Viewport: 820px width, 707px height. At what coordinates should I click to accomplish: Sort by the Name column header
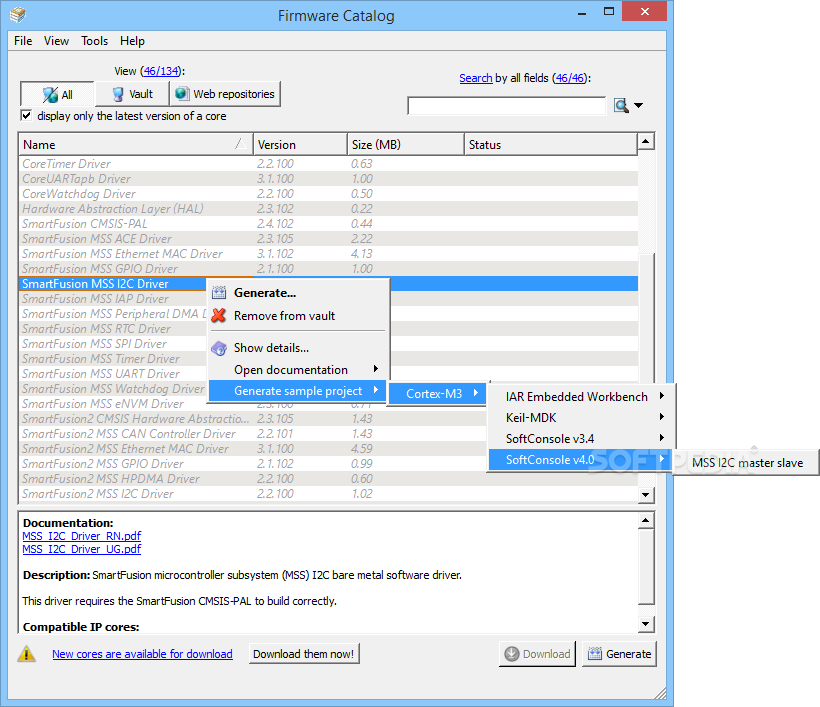(136, 144)
